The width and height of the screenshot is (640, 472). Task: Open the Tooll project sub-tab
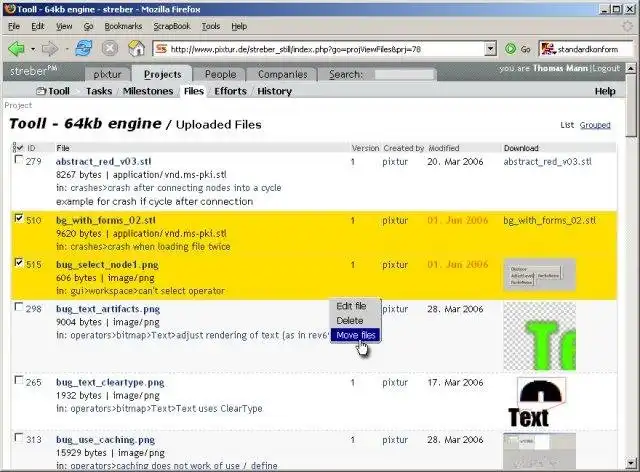(x=53, y=91)
